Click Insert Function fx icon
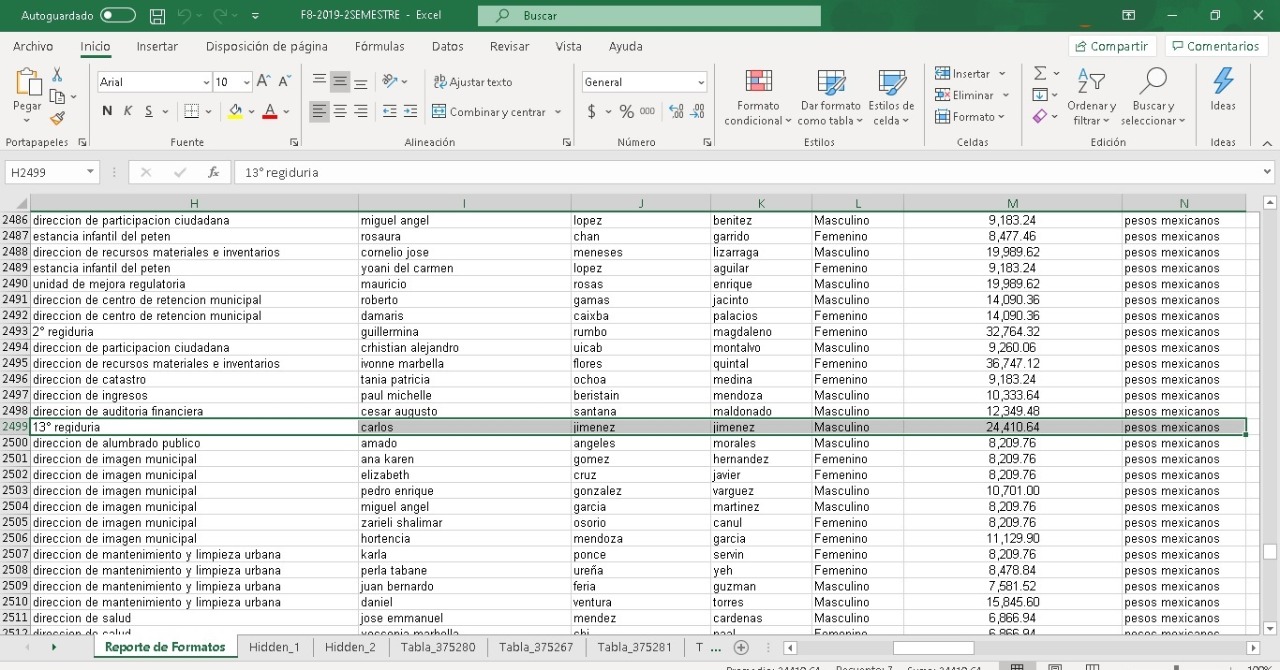The image size is (1280, 670). pos(213,172)
